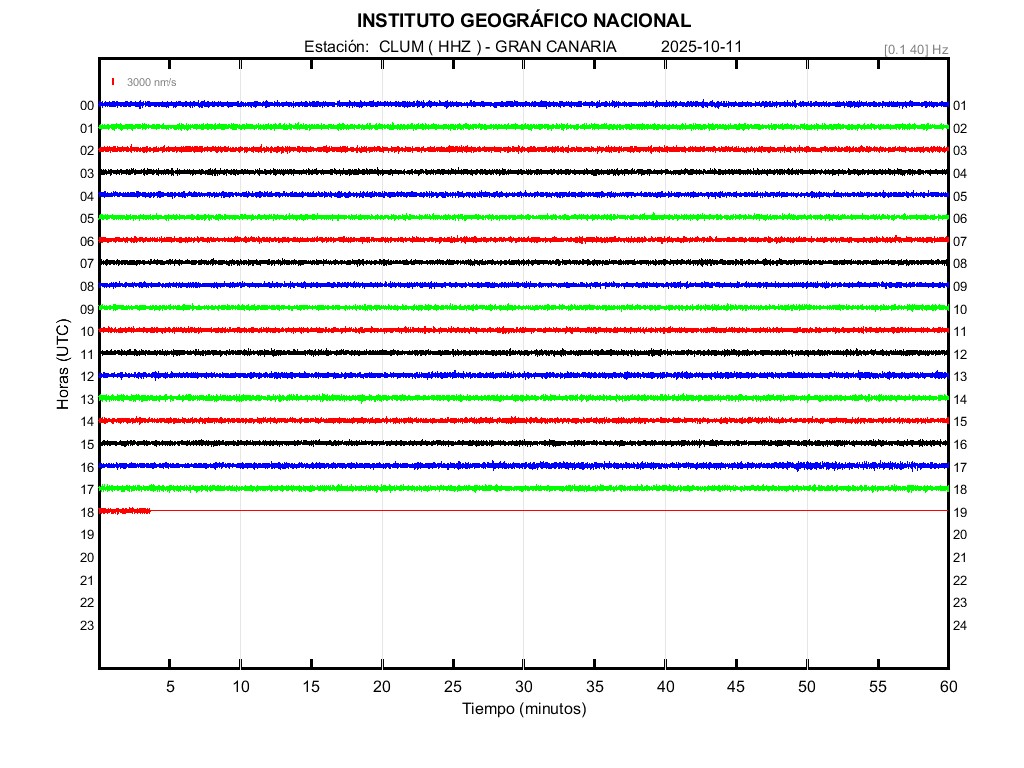Click the blue seismic trace for hour 00
Screen dimensions: 1024x768
pos(523,104)
